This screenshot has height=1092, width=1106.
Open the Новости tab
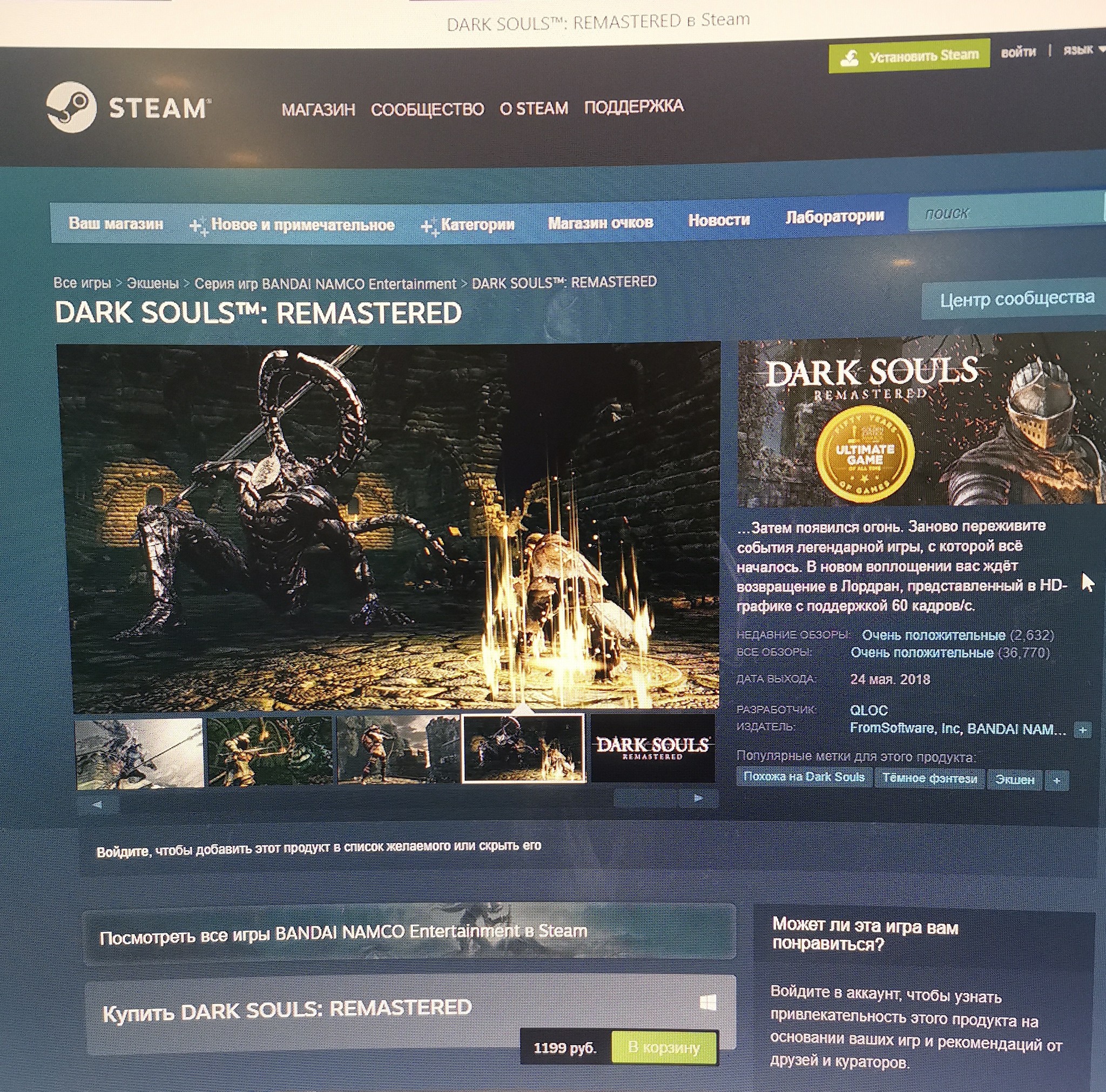coord(719,220)
